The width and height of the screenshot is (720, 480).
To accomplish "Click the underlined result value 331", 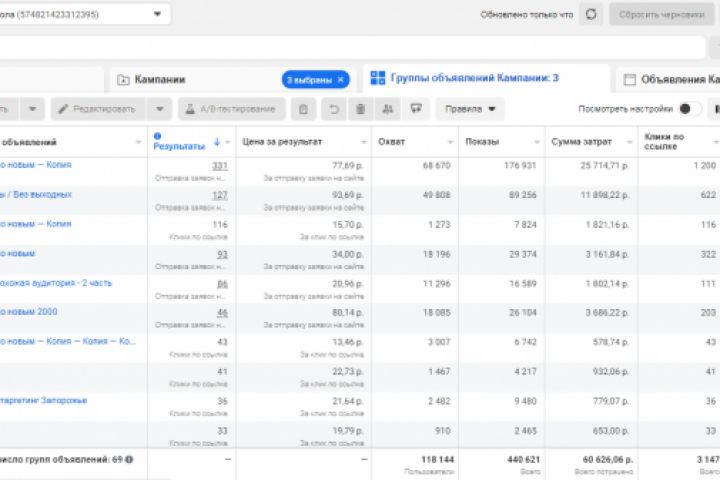I will 219,166.
